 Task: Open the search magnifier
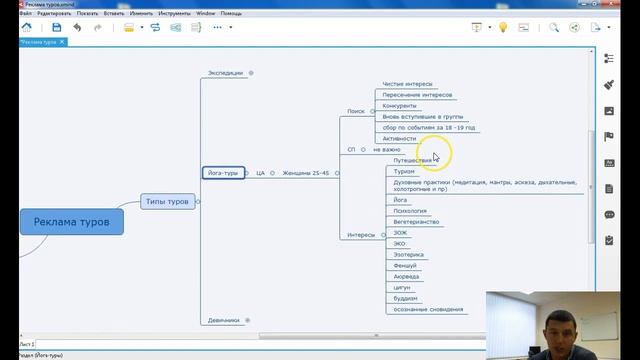tap(554, 27)
